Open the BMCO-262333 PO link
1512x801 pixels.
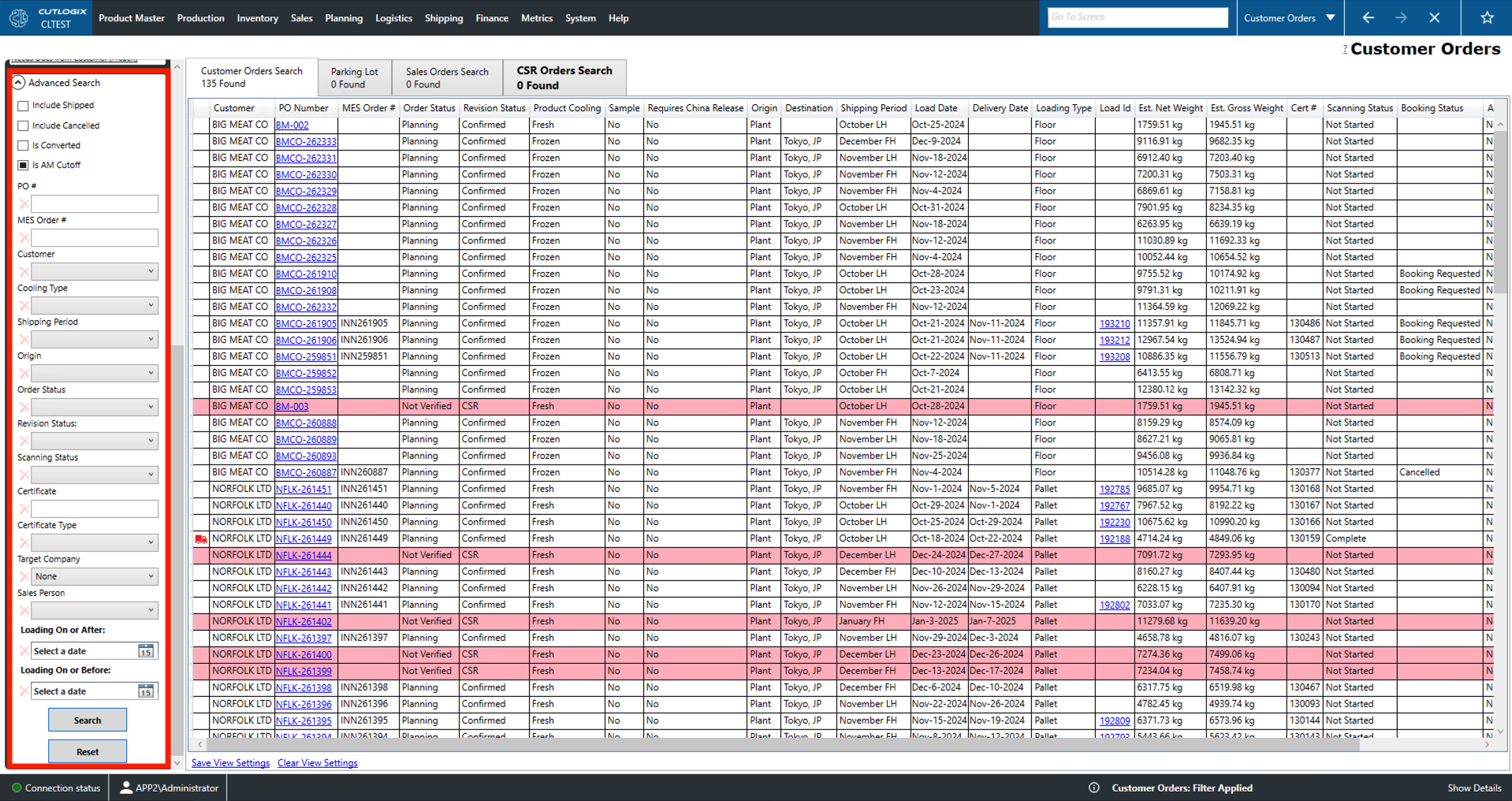[x=306, y=142]
